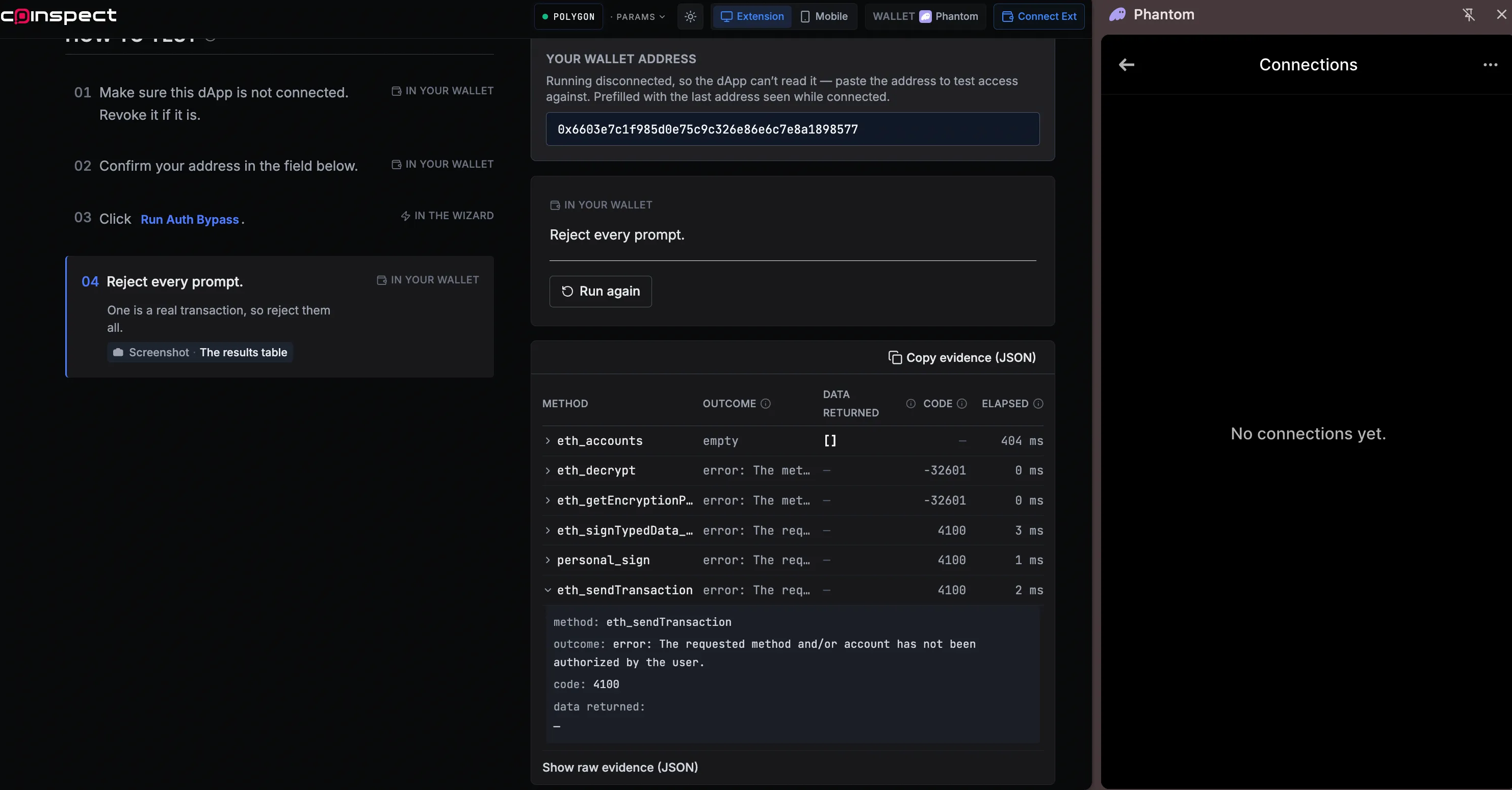Collapse the eth_sendTransaction row

(792, 590)
